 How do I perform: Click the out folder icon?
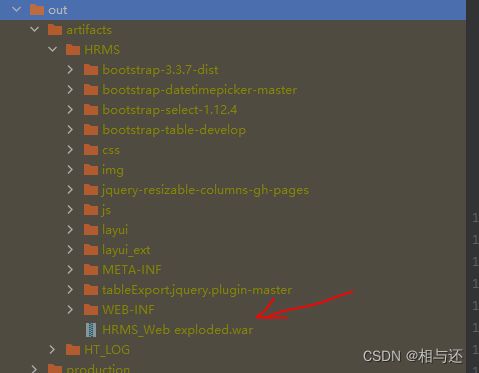37,10
